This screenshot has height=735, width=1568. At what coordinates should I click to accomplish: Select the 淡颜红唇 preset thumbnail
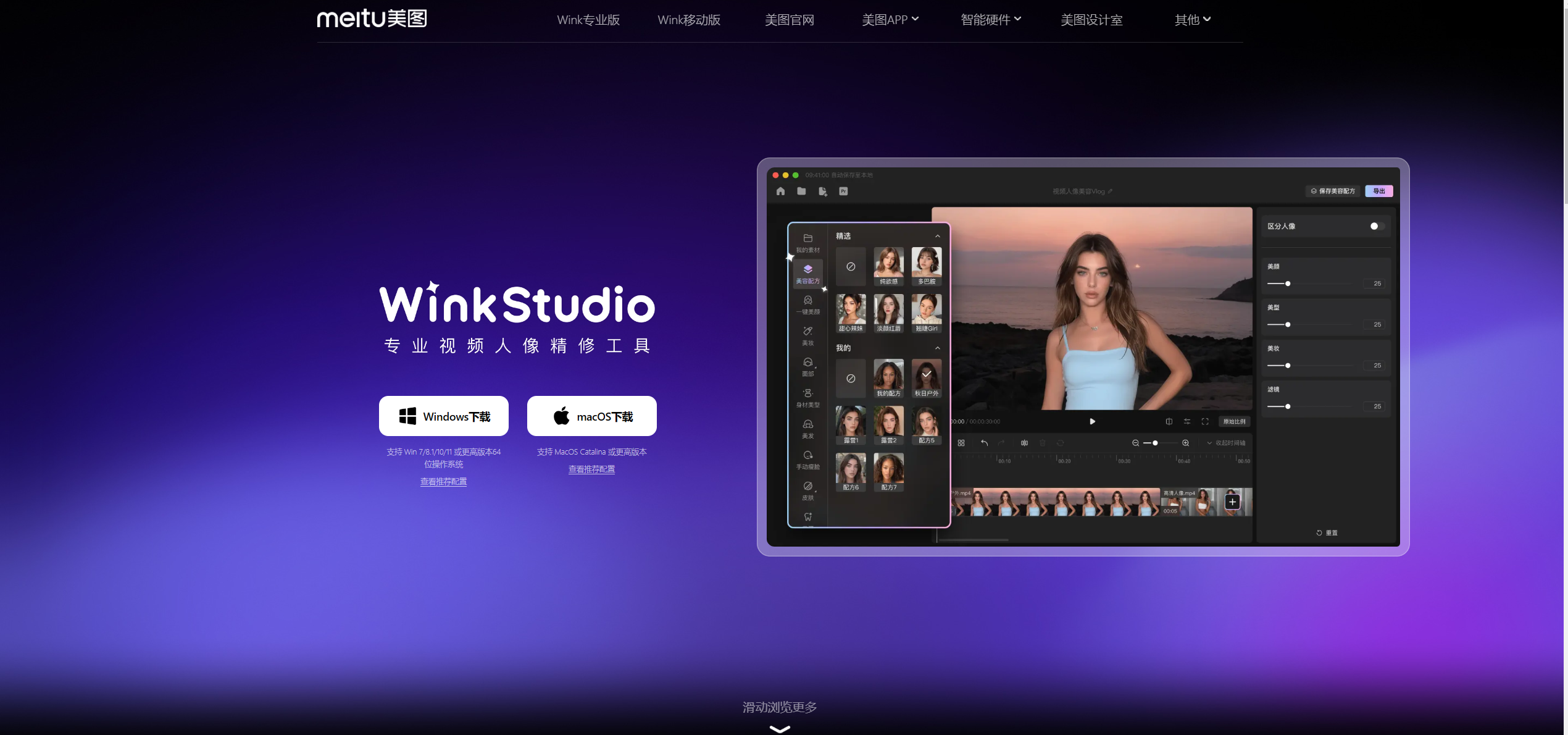[888, 313]
